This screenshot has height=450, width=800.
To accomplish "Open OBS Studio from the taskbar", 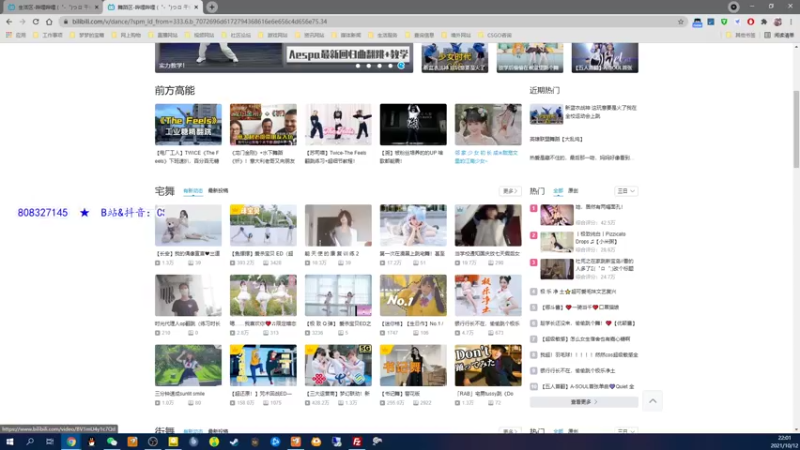I will tap(153, 442).
